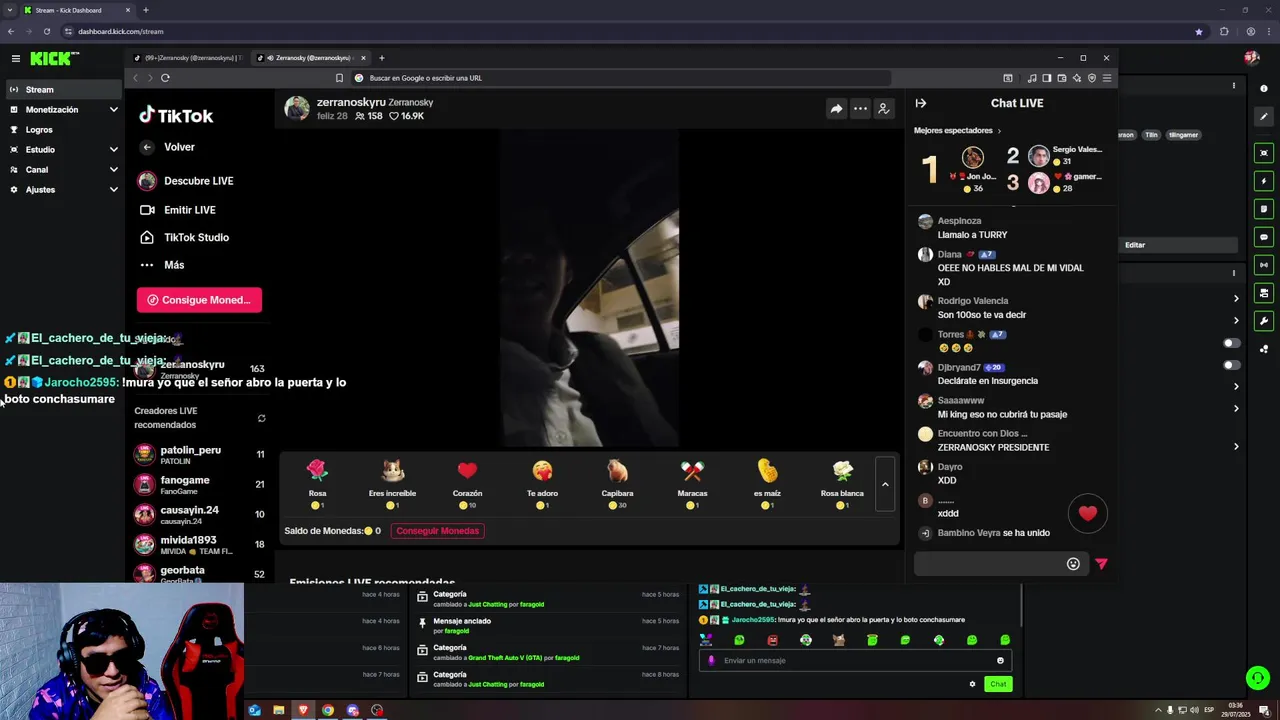Send TikTok chat message arrow
This screenshot has height=720, width=1280.
(x=1101, y=564)
